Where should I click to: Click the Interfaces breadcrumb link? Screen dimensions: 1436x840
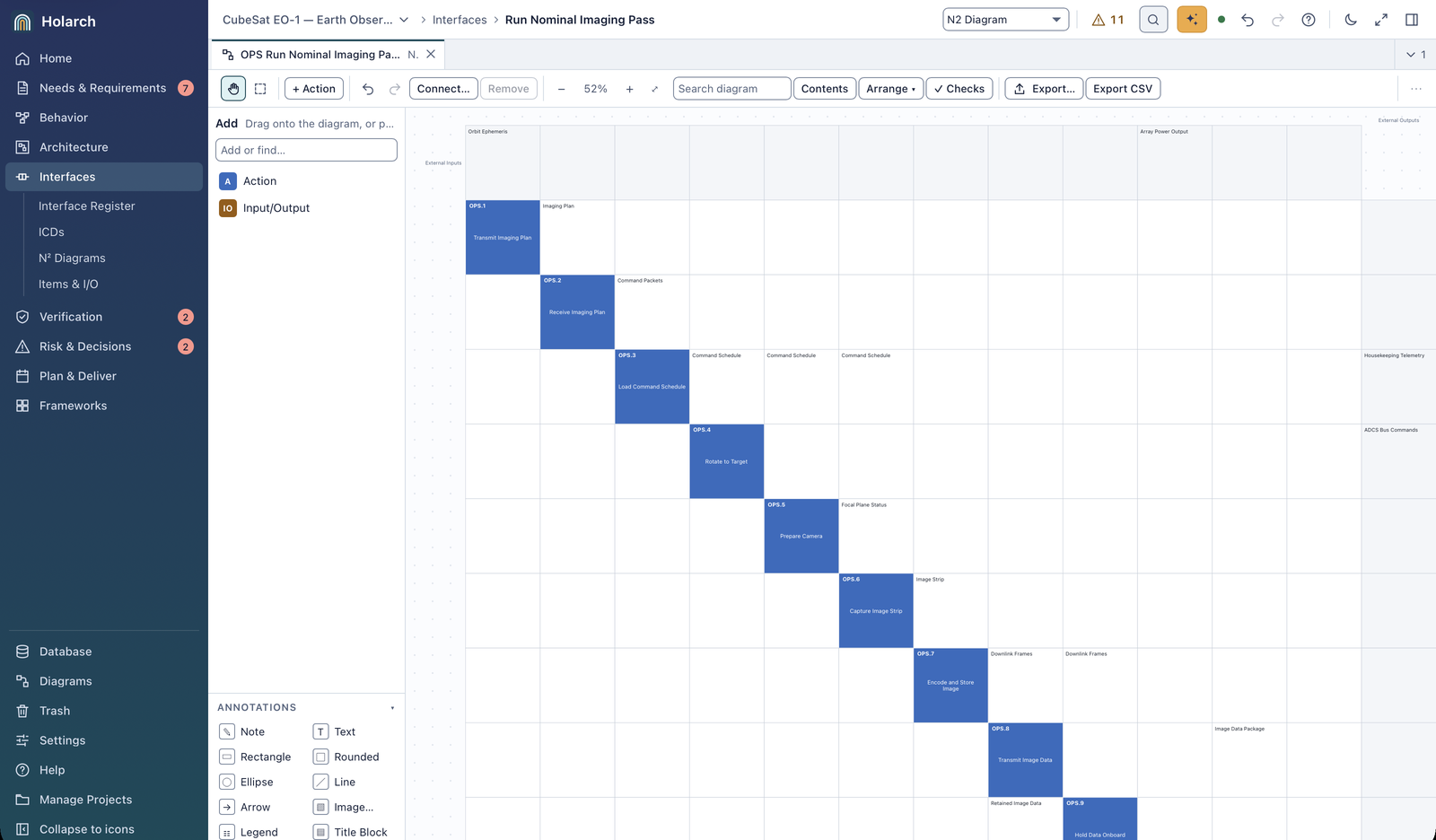460,20
